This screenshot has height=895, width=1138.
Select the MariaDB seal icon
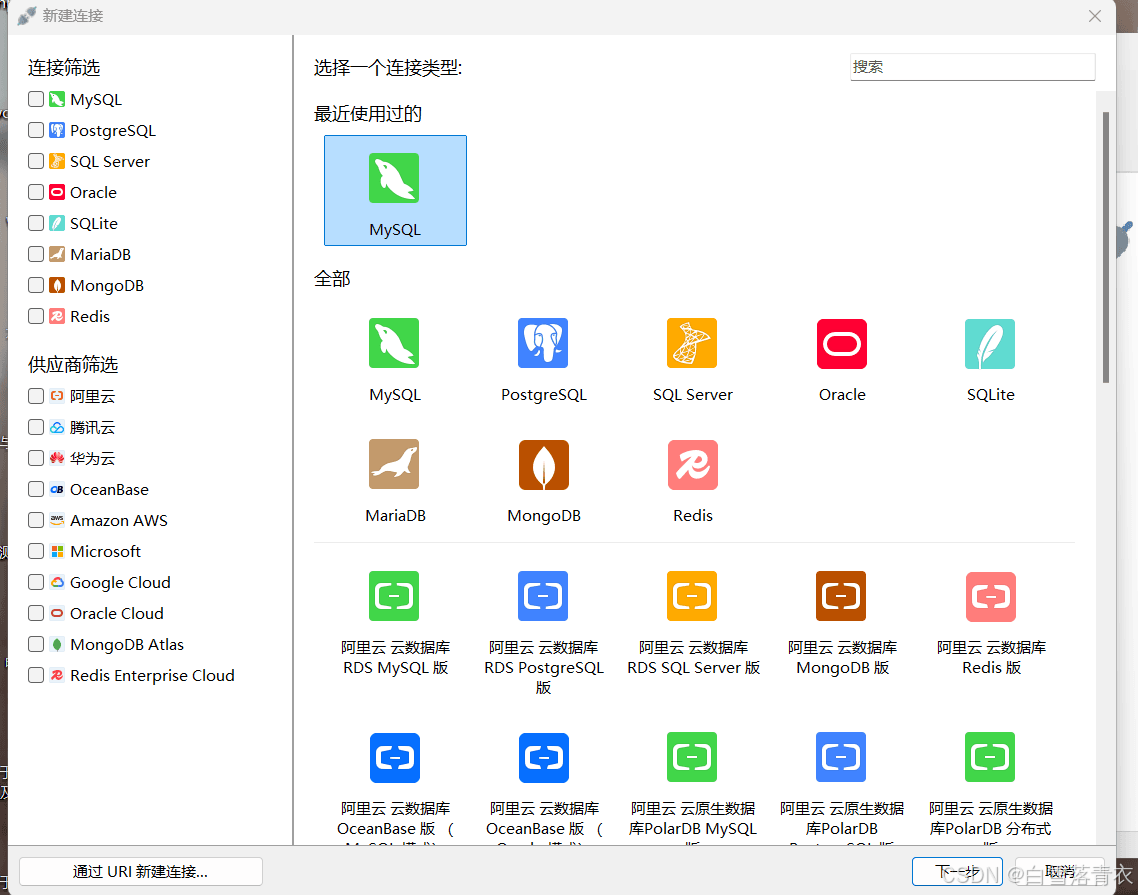coord(394,465)
